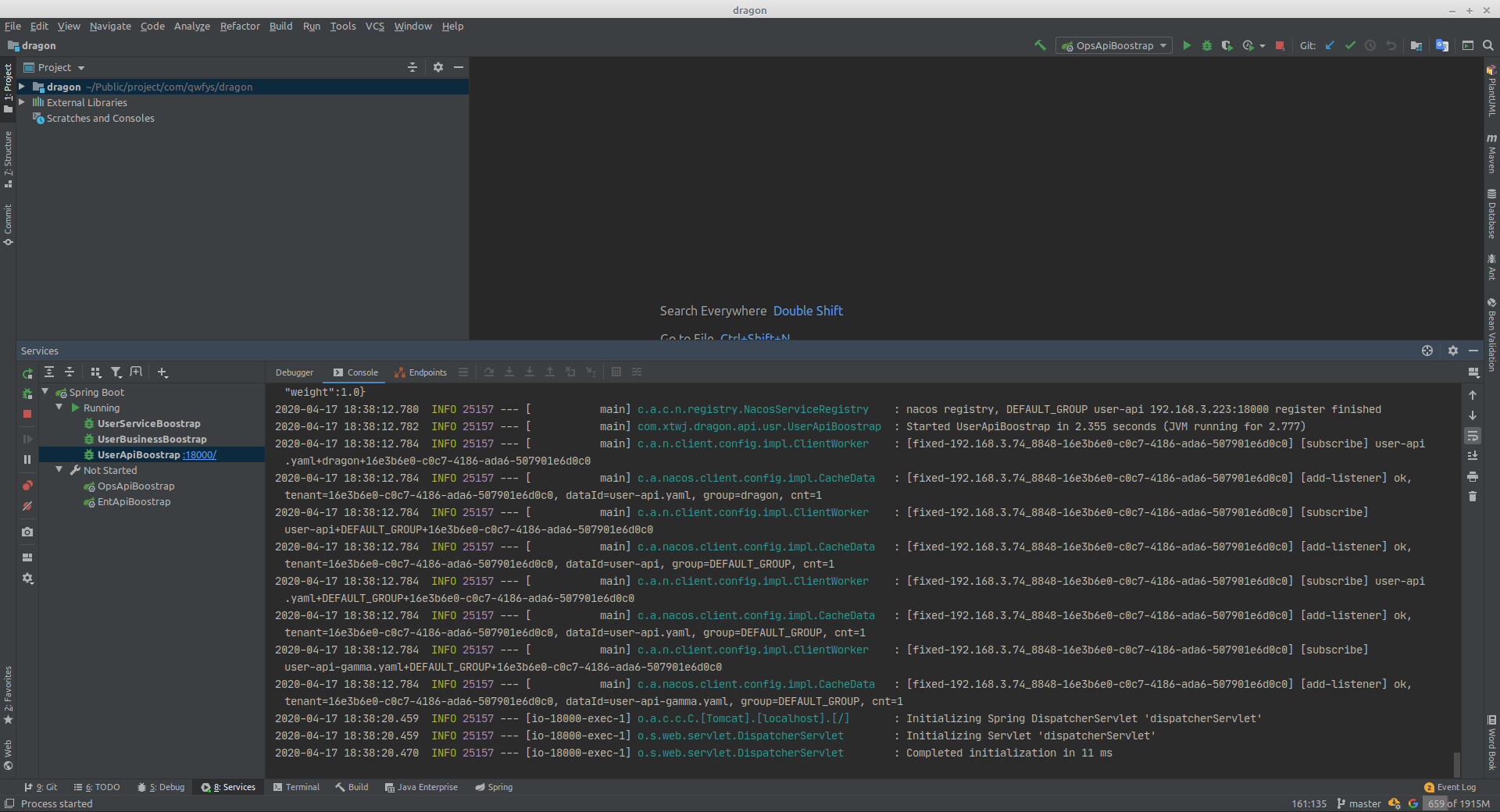
Task: Click the memory indicator 659 of 1915M
Action: [1458, 803]
